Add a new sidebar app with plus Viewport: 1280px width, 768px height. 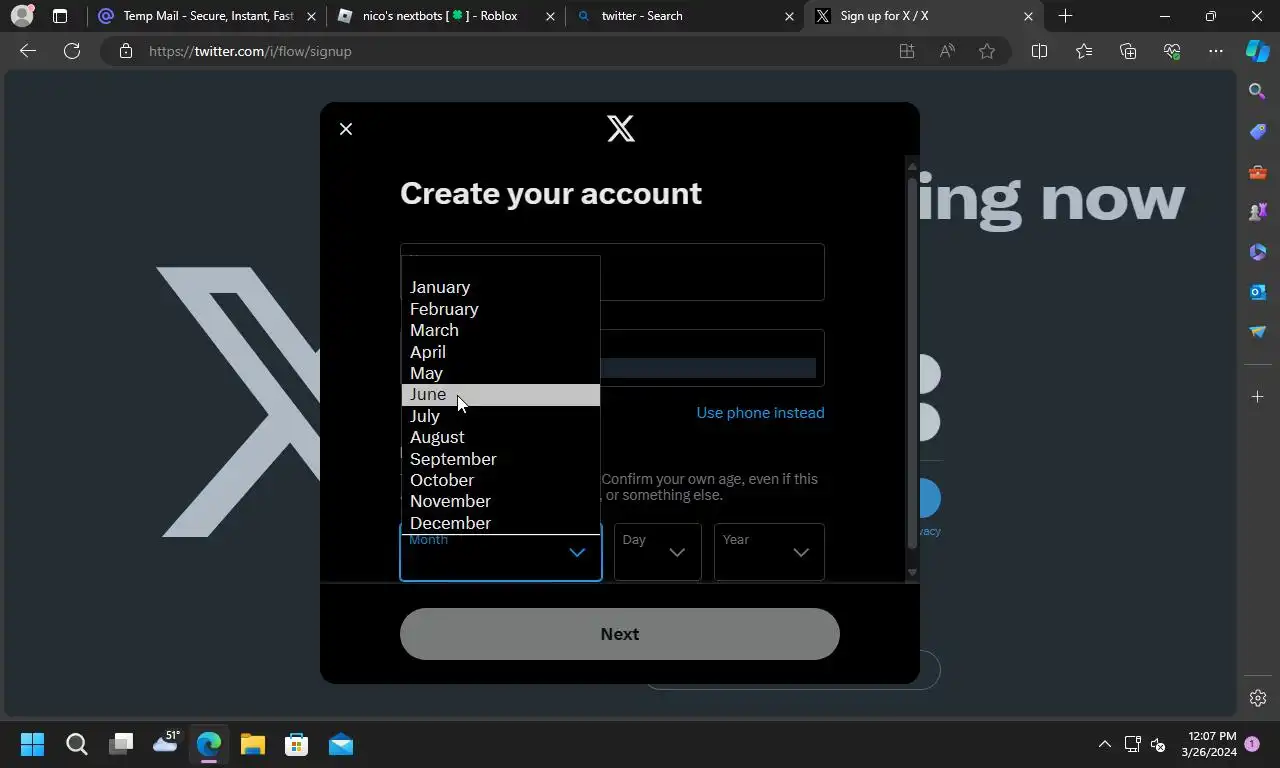pos(1258,397)
